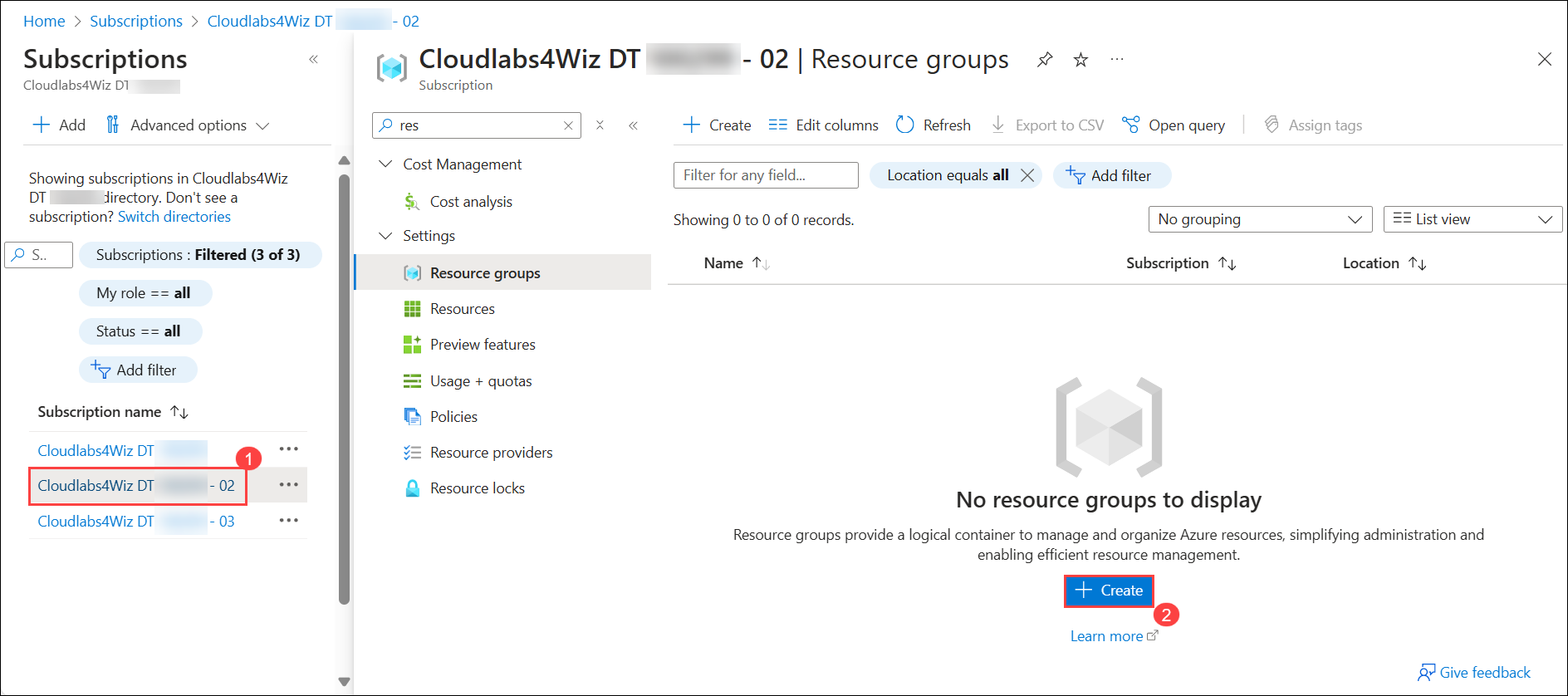Click the Filter for any field box

coord(766,175)
